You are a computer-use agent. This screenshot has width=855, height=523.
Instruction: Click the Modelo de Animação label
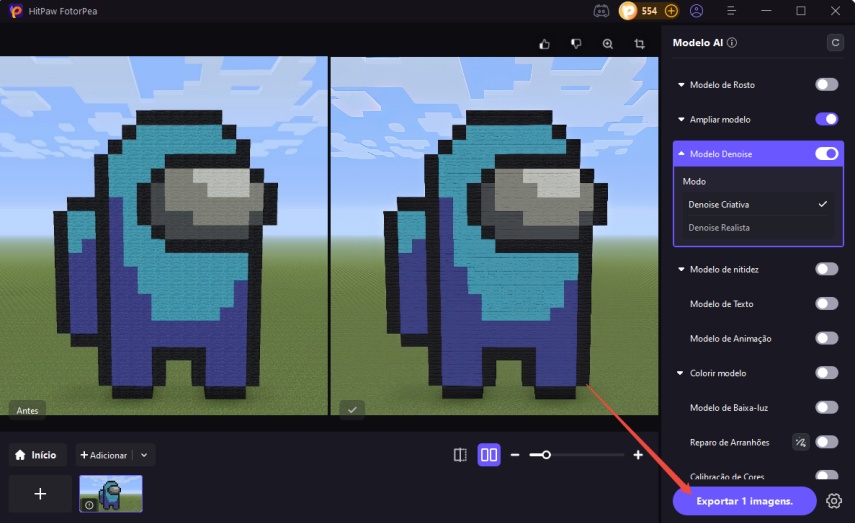point(730,339)
